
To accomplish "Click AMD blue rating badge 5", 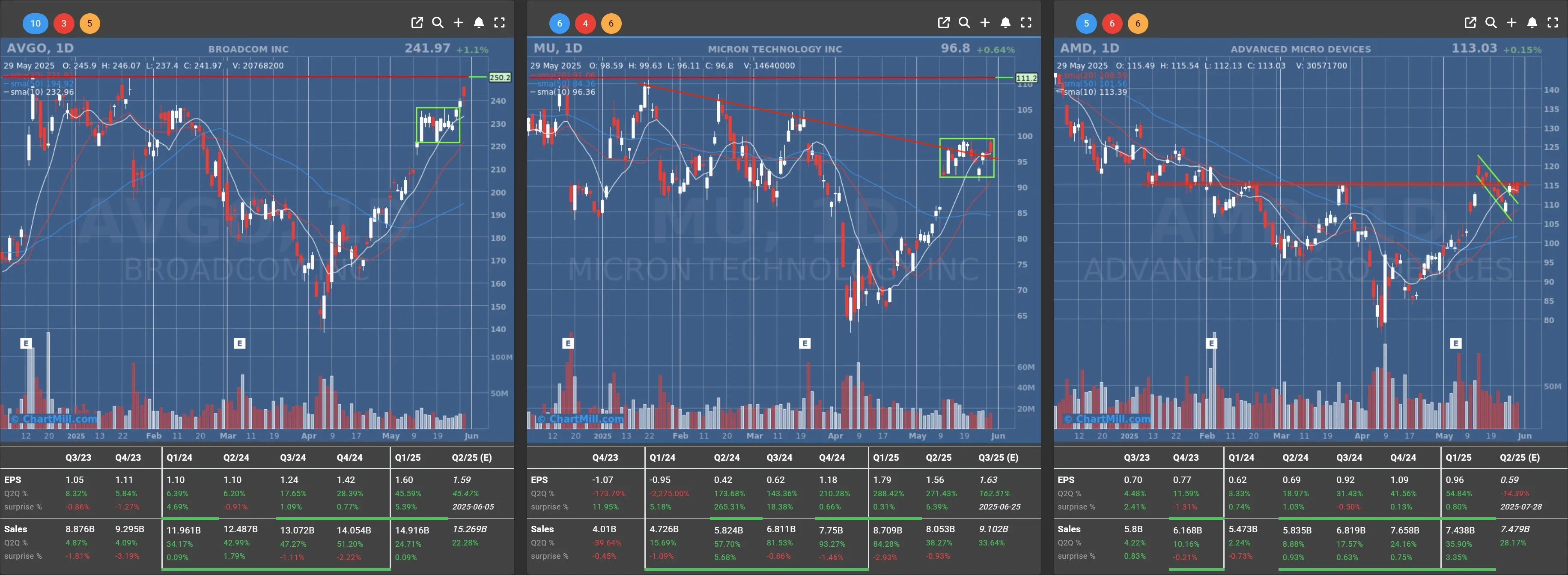I will coord(1086,23).
